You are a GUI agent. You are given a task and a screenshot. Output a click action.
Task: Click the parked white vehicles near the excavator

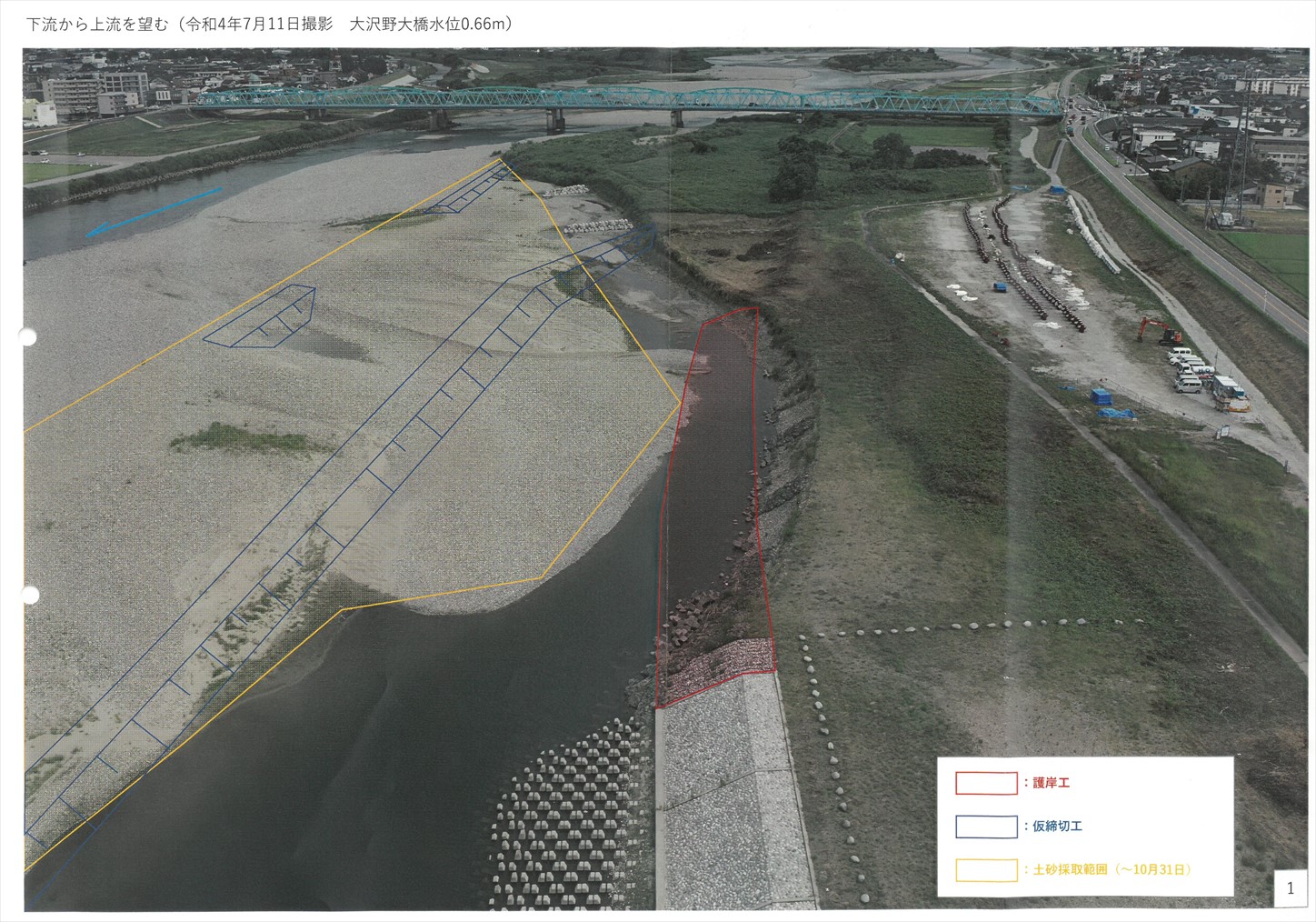1191,368
